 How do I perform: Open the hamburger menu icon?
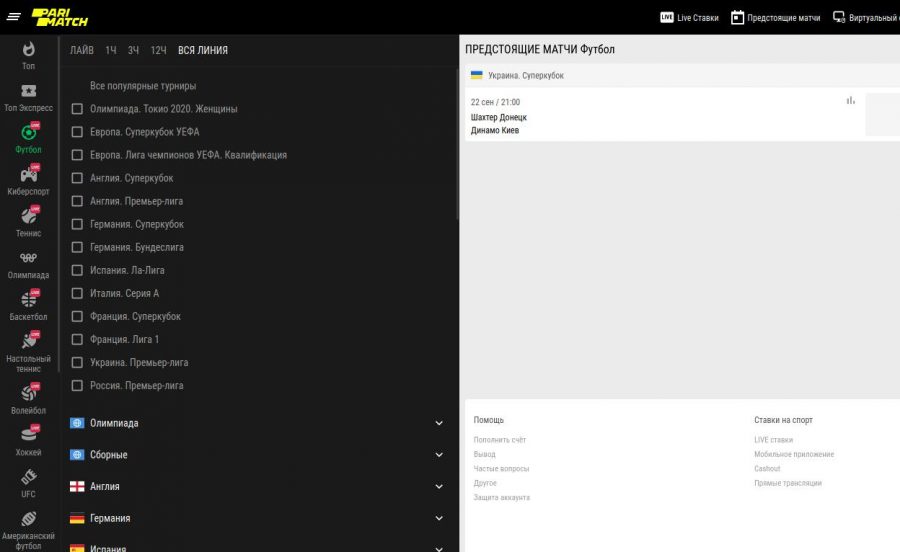pos(14,17)
